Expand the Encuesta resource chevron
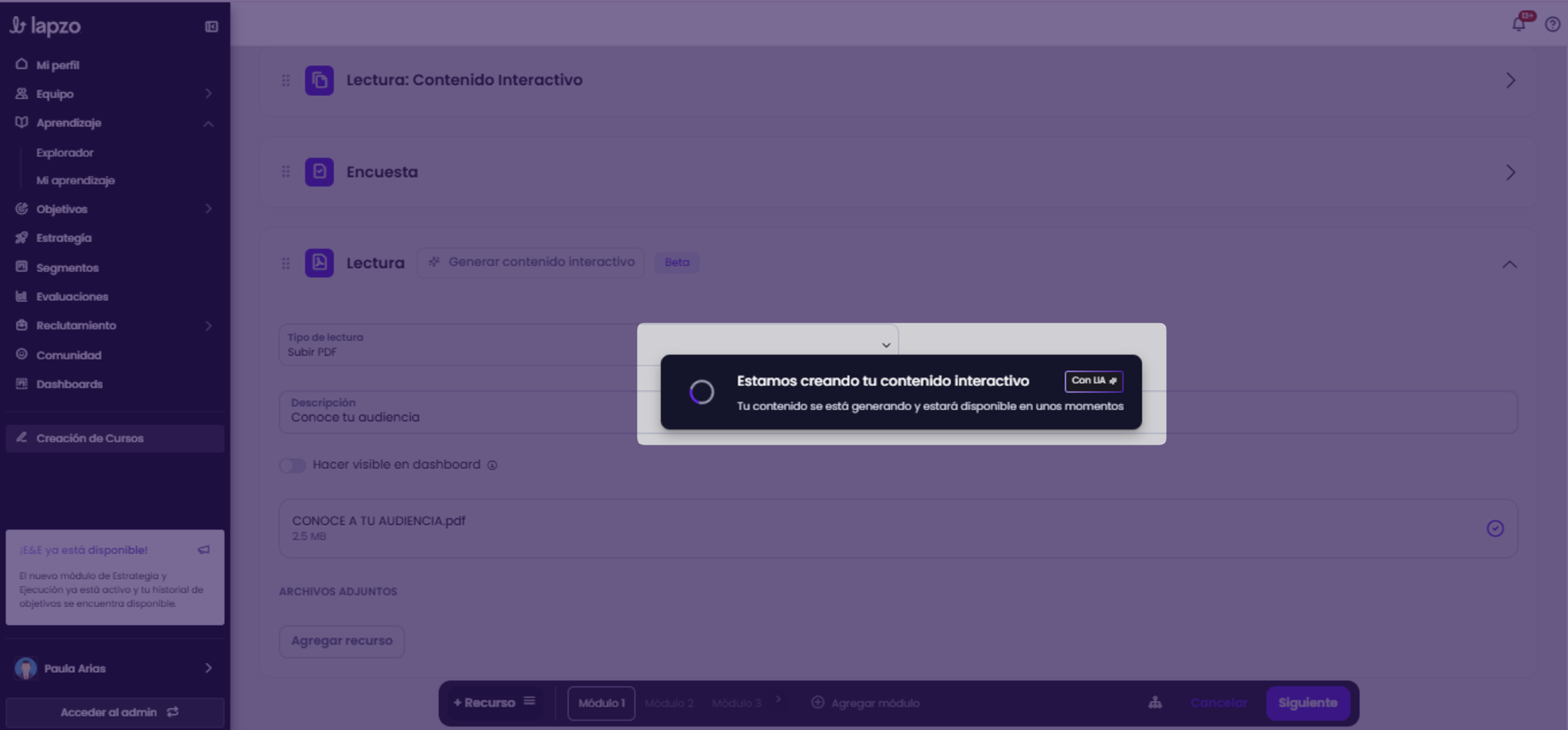The height and width of the screenshot is (730, 1568). click(1510, 172)
